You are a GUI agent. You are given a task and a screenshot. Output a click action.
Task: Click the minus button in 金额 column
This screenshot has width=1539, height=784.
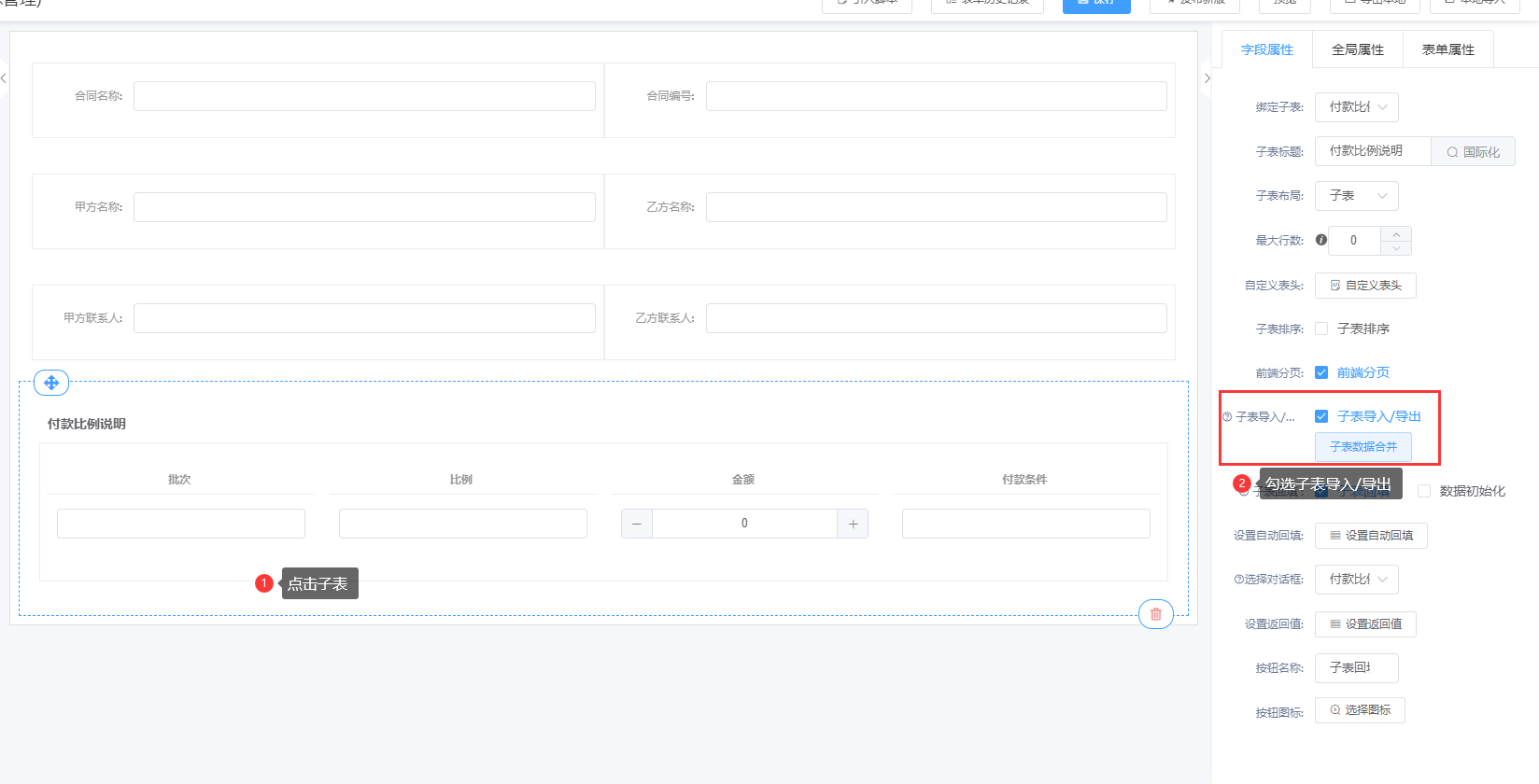point(637,524)
